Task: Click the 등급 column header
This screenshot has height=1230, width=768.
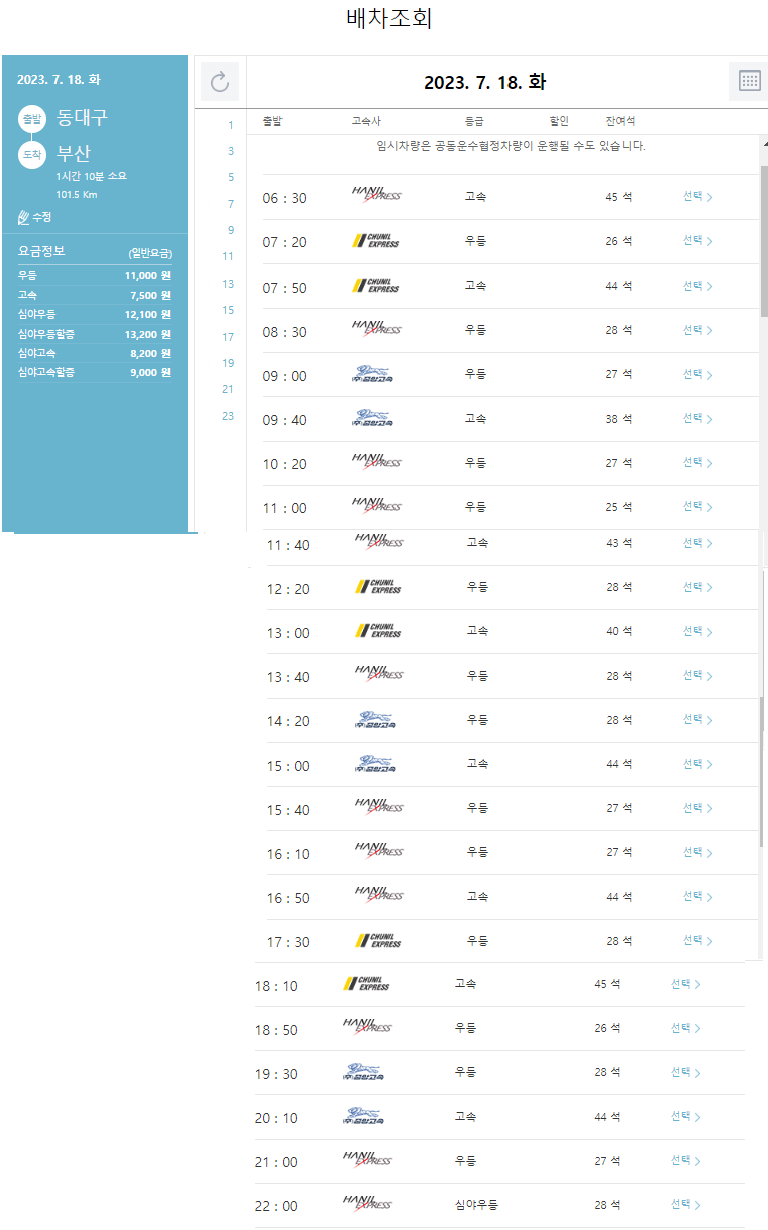Action: click(x=474, y=121)
